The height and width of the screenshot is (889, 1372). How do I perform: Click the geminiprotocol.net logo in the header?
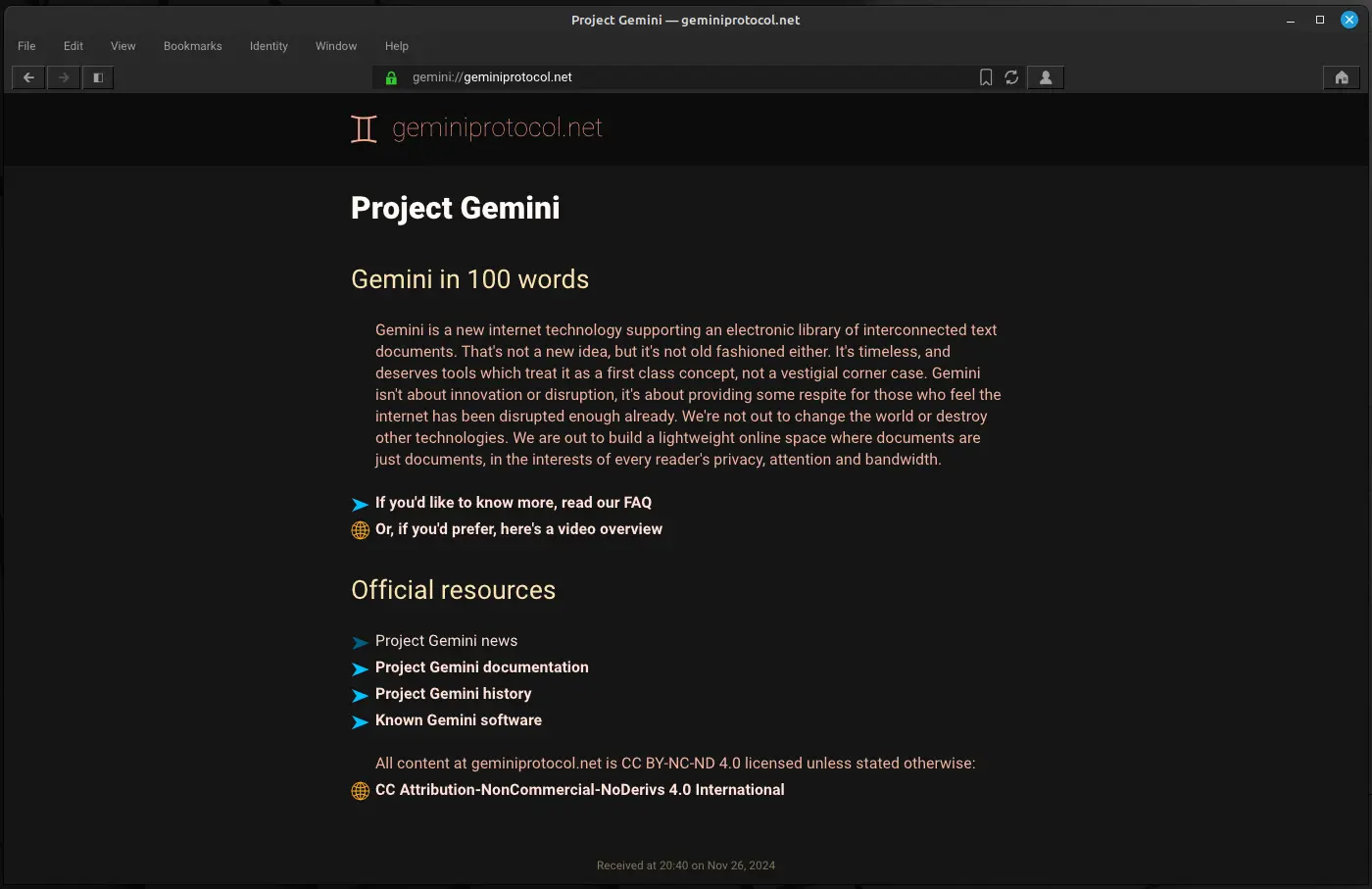coord(477,128)
